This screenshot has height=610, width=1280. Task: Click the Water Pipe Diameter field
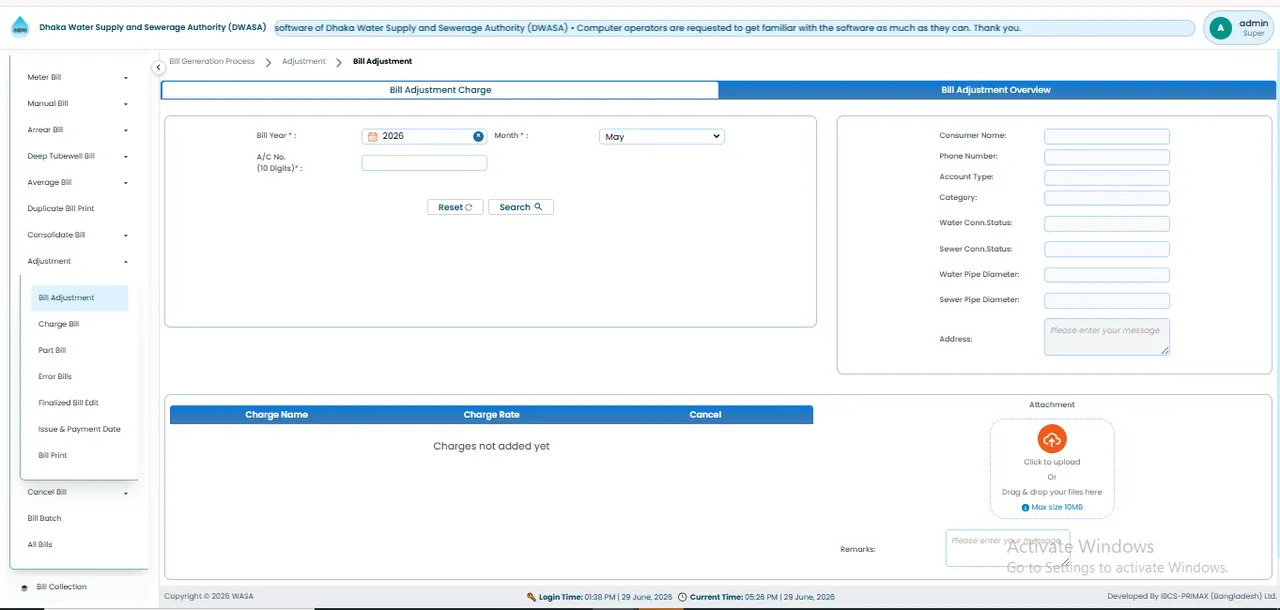1107,275
